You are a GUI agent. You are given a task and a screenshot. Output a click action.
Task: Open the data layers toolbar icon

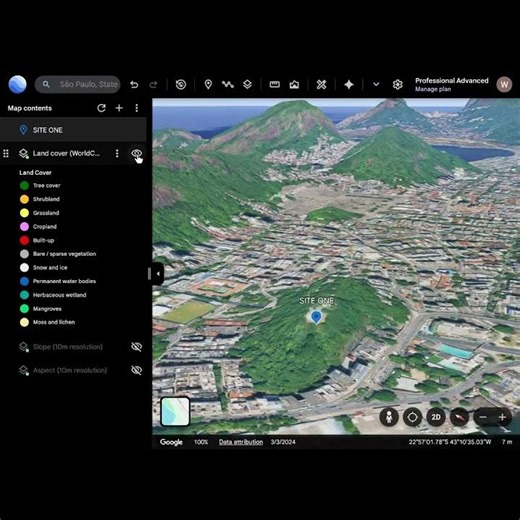click(247, 84)
